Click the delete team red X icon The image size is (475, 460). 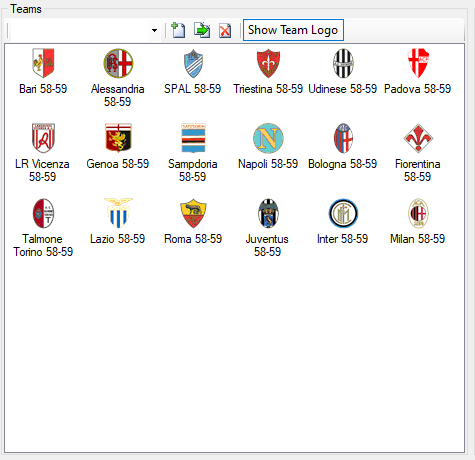click(x=225, y=30)
